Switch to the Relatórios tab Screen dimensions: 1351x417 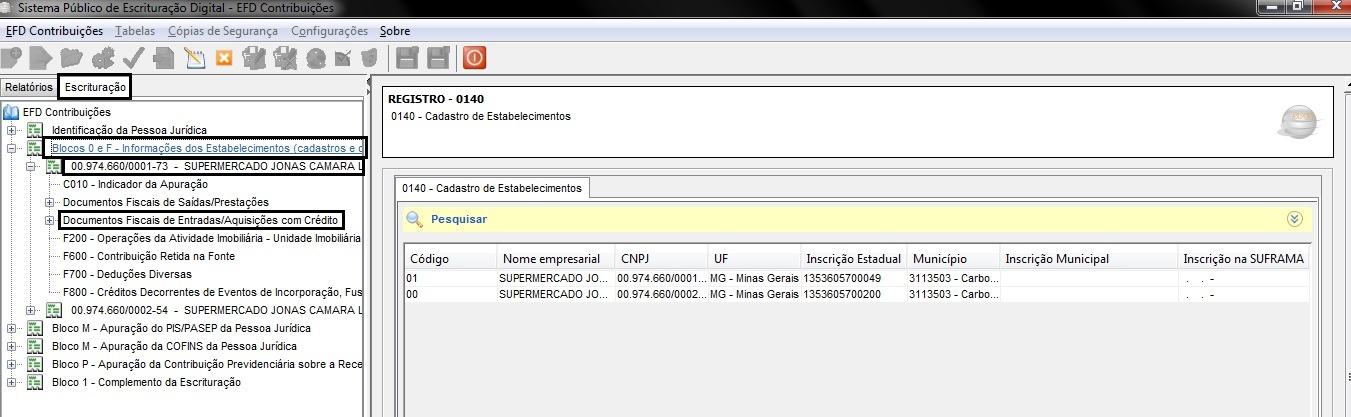click(28, 88)
